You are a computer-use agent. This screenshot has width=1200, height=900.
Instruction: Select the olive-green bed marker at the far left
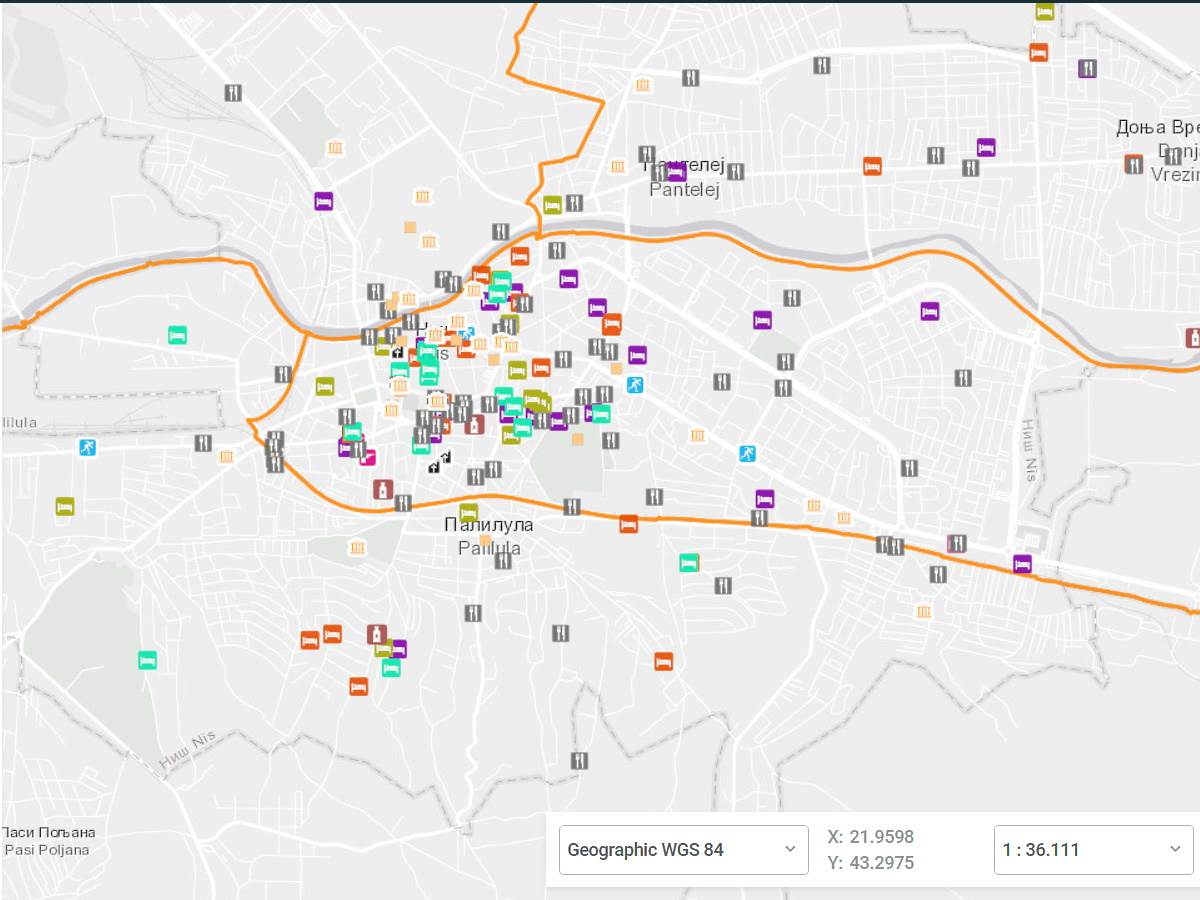click(64, 508)
